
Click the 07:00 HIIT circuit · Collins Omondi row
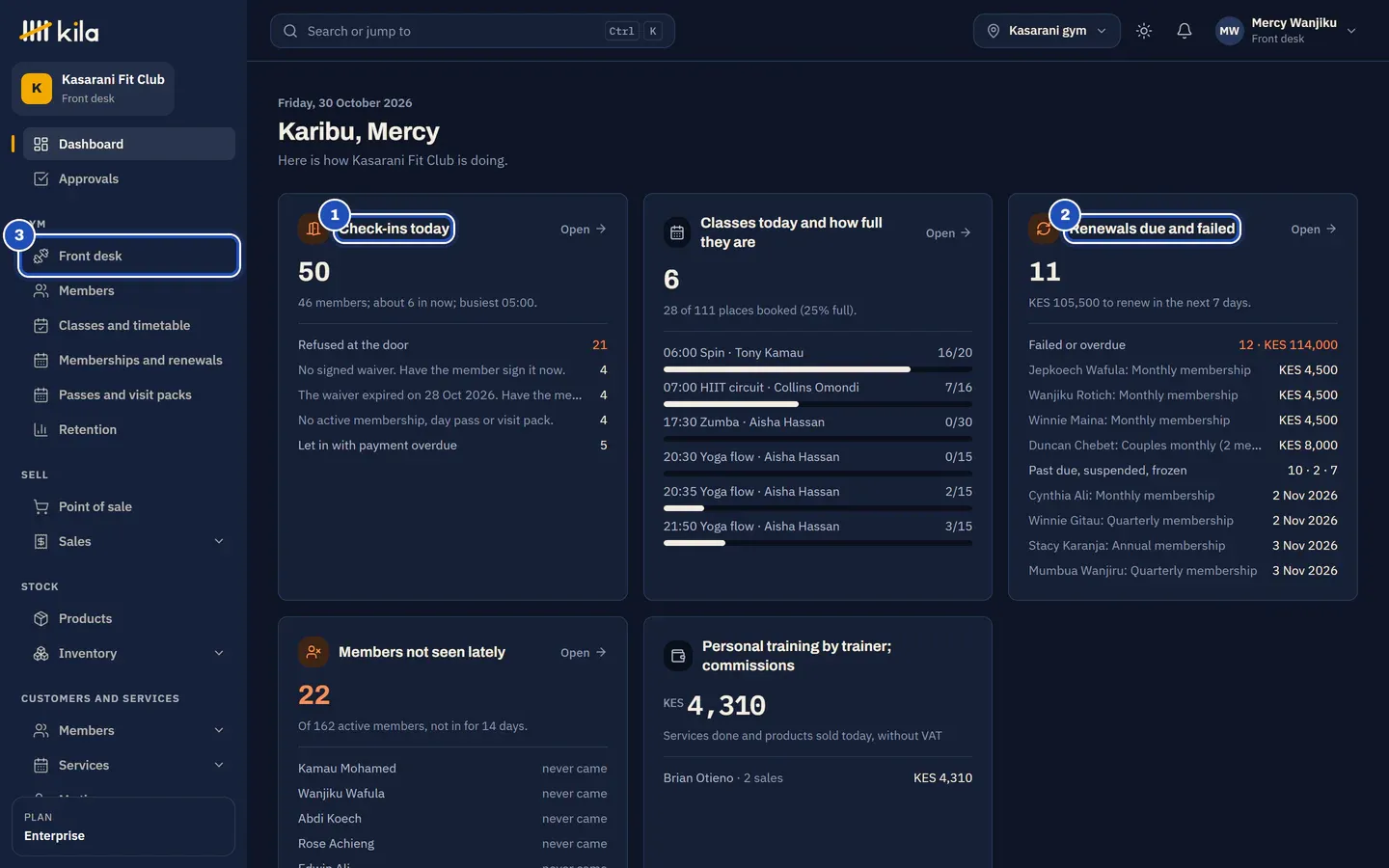pos(818,387)
